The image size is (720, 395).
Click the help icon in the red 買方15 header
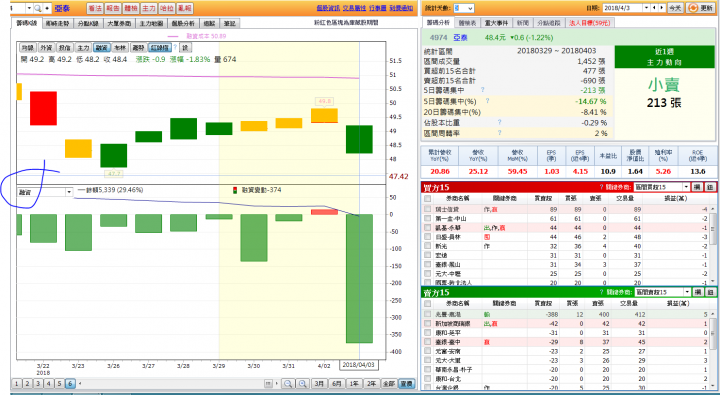coord(601,187)
